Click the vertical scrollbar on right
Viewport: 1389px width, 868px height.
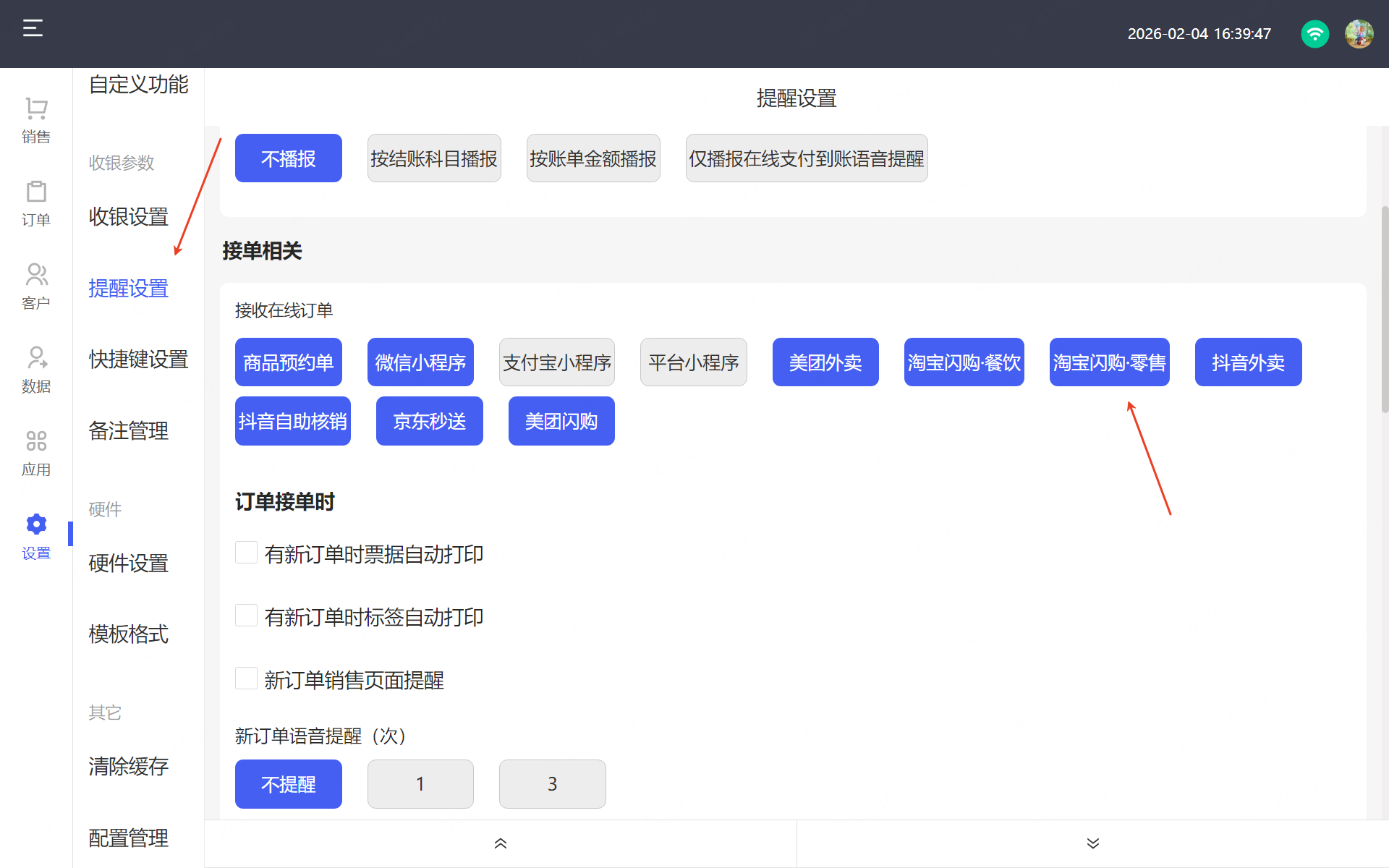pos(1384,311)
